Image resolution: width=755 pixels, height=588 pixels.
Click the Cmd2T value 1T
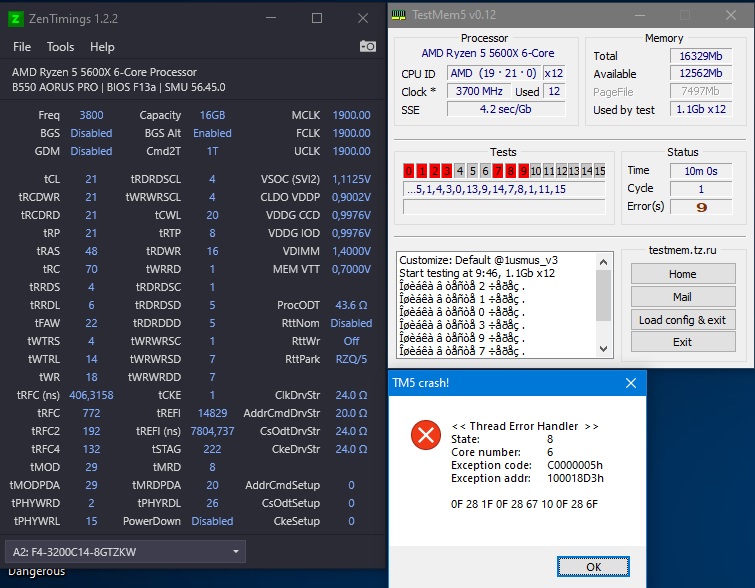pyautogui.click(x=212, y=151)
